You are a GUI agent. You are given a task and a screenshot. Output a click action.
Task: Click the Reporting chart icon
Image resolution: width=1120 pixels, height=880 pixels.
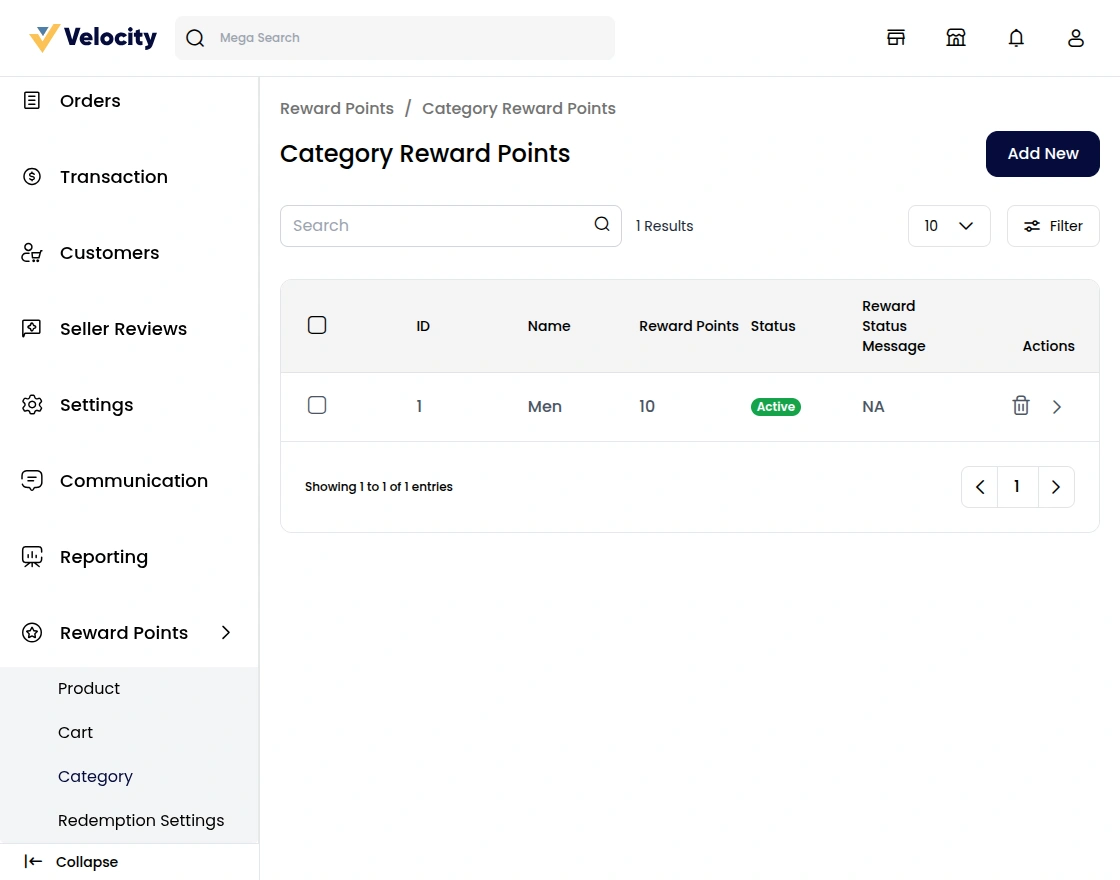coord(31,556)
